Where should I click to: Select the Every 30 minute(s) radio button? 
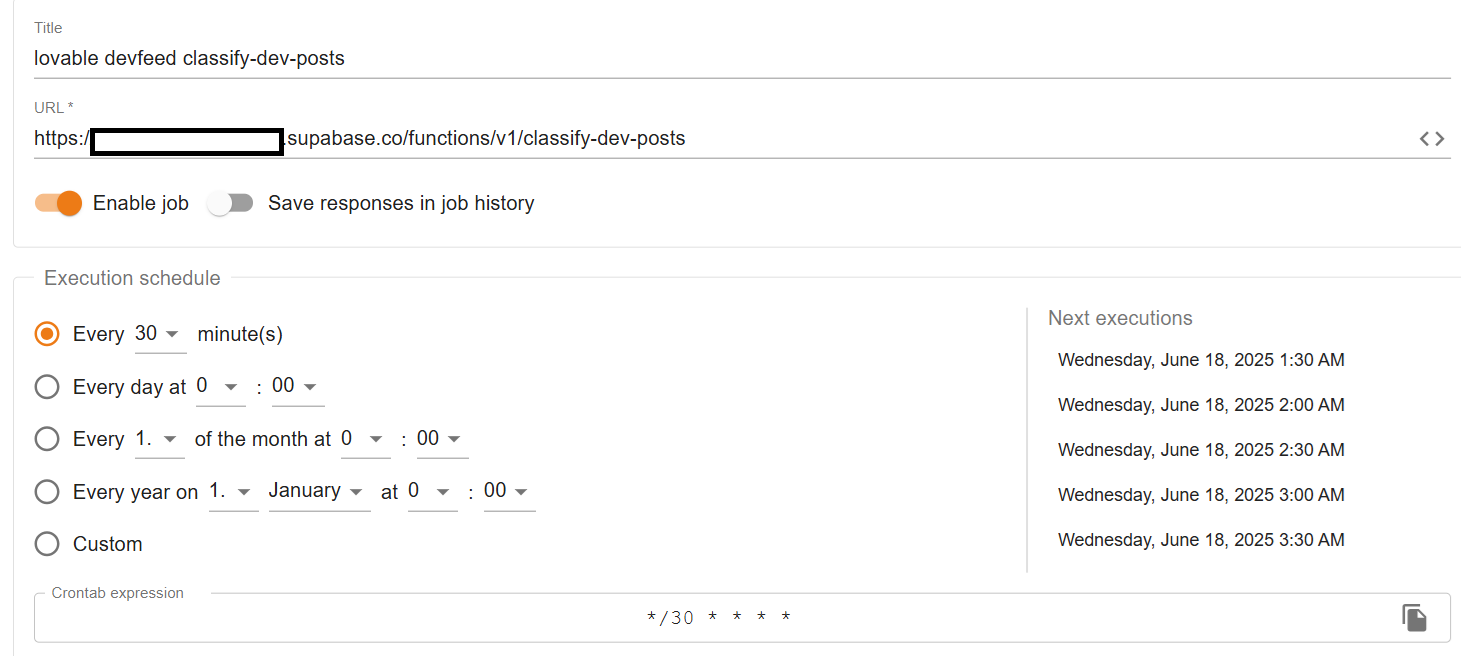point(47,334)
